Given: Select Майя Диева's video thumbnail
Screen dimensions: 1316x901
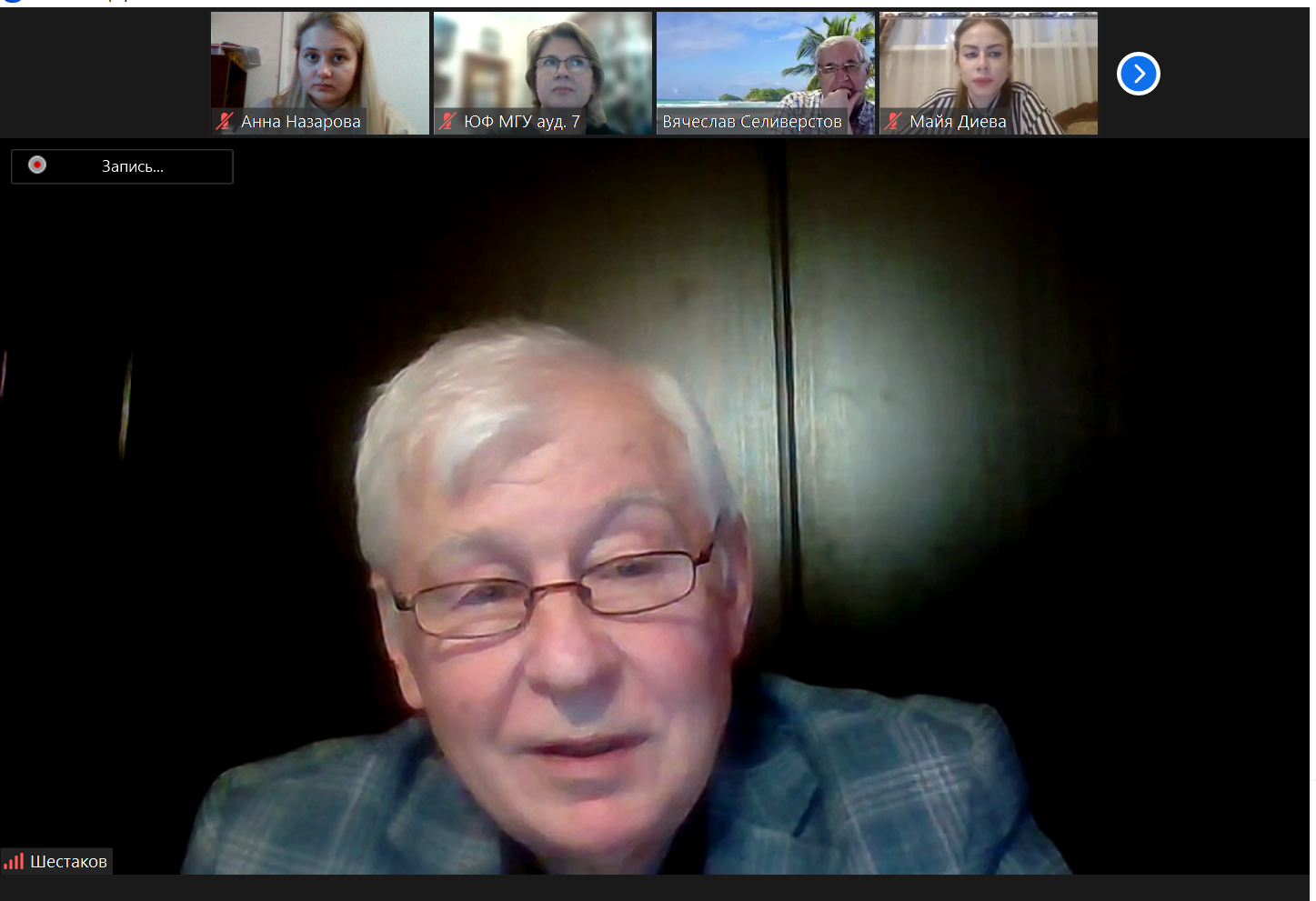Looking at the screenshot, I should (989, 73).
